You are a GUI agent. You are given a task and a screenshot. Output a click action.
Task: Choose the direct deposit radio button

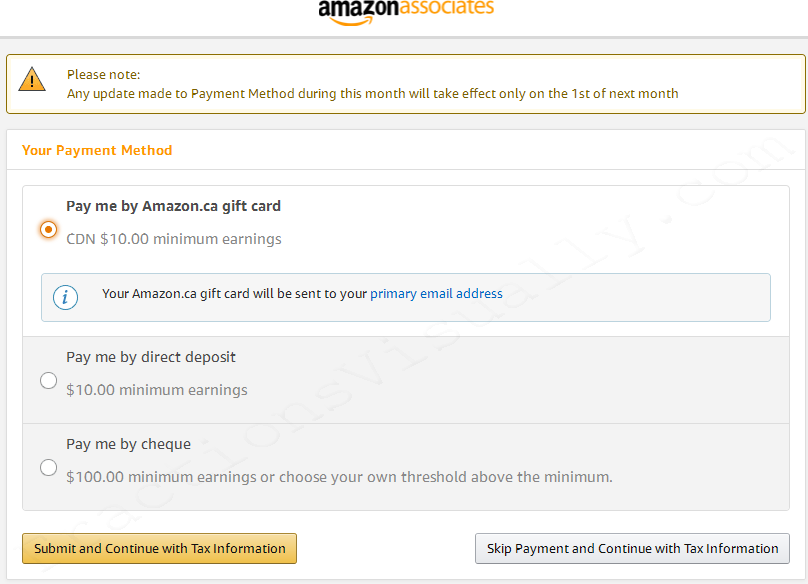(x=48, y=380)
